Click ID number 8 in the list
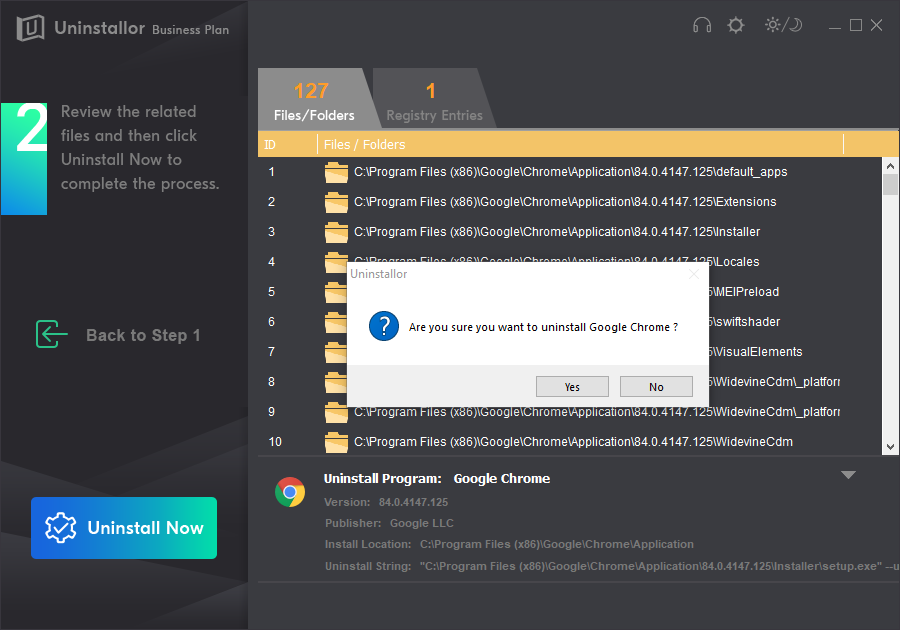 pyautogui.click(x=271, y=382)
